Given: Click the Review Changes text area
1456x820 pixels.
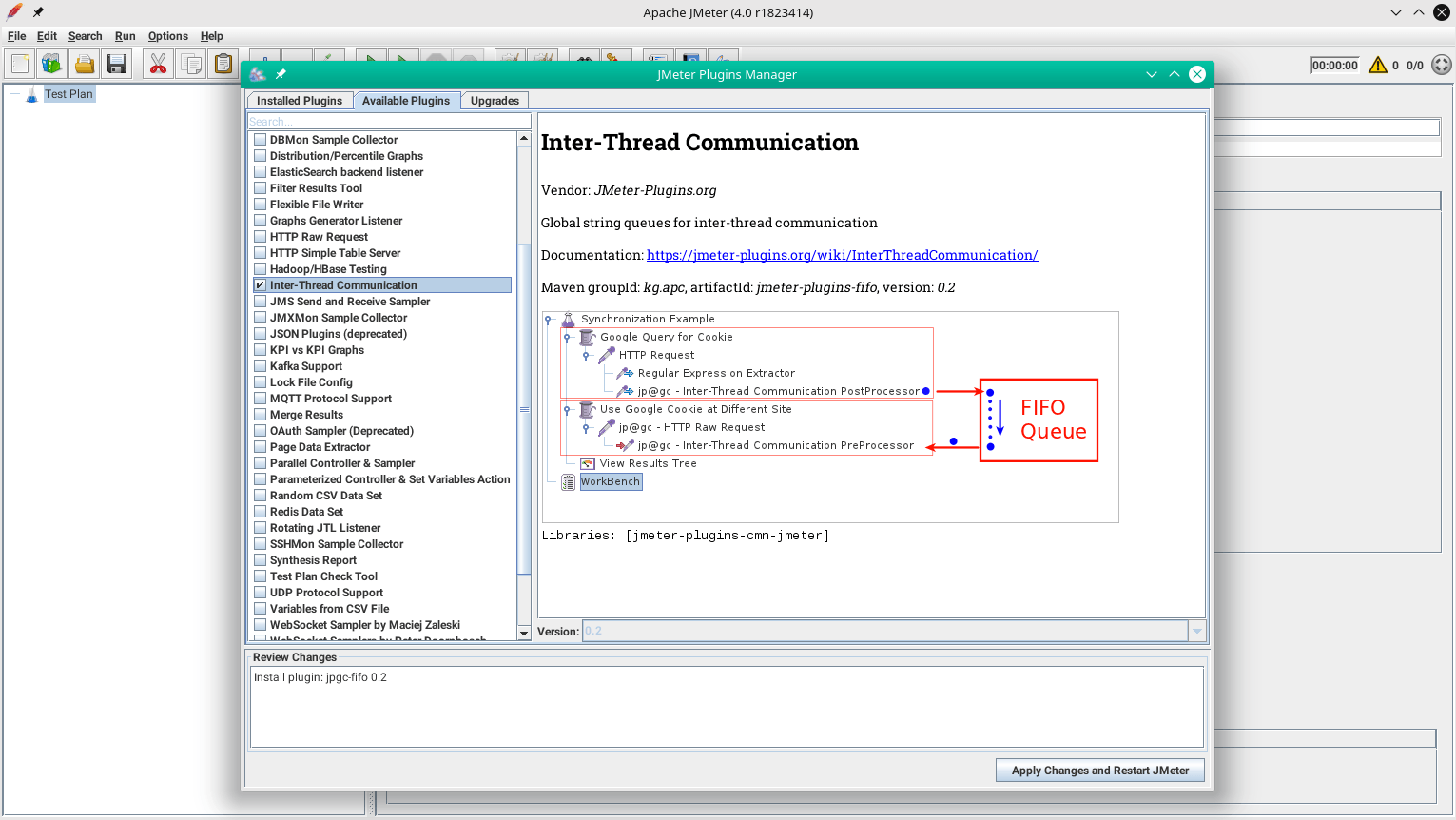Looking at the screenshot, I should point(727,707).
